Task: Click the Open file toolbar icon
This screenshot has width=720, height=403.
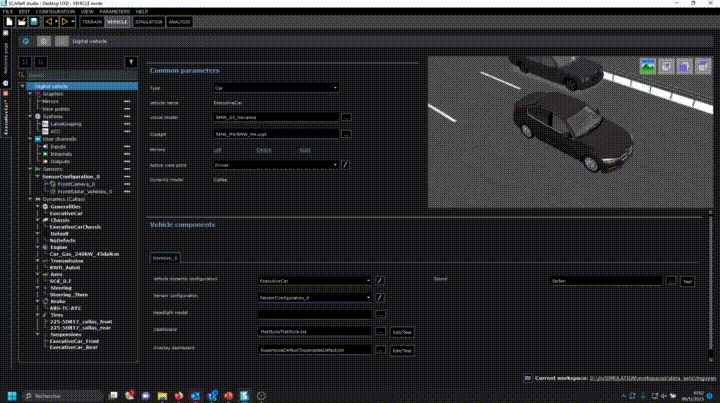Action: tap(21, 22)
